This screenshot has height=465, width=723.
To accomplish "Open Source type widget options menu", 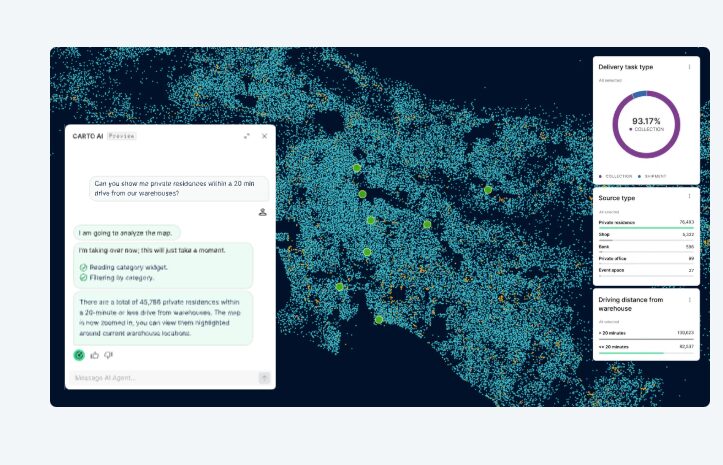I will click(689, 198).
